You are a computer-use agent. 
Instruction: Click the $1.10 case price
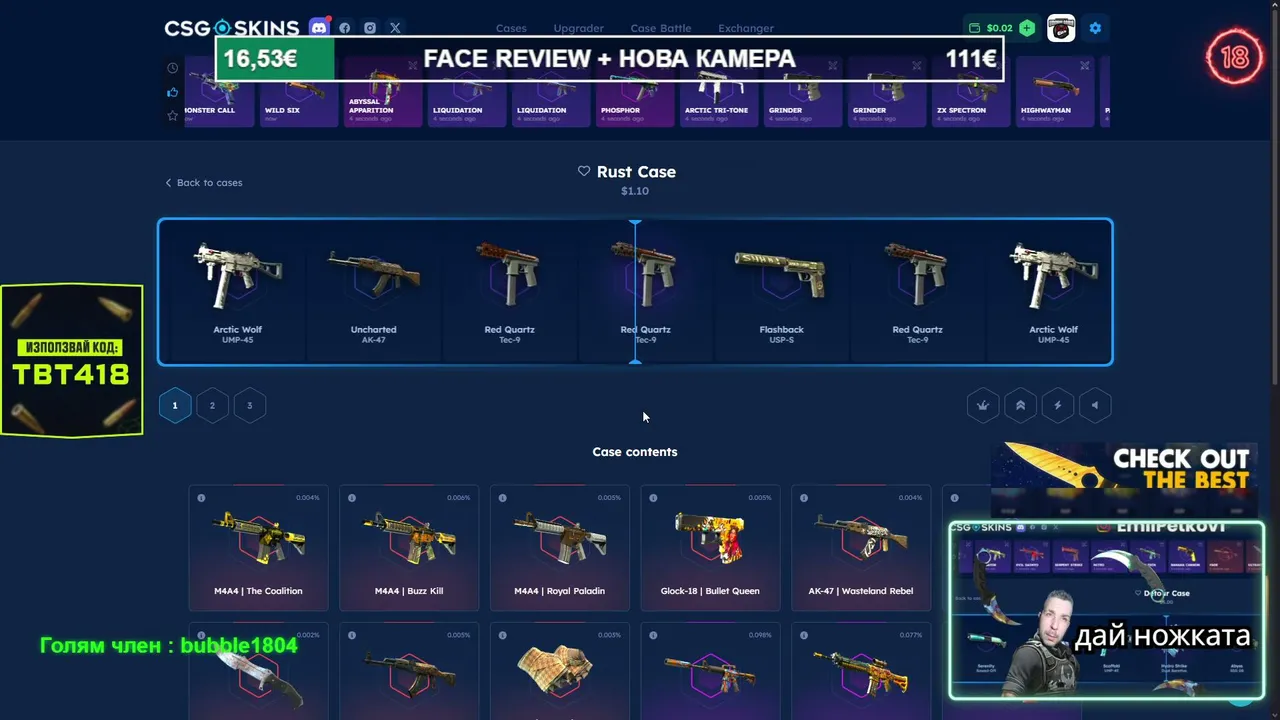[x=635, y=191]
